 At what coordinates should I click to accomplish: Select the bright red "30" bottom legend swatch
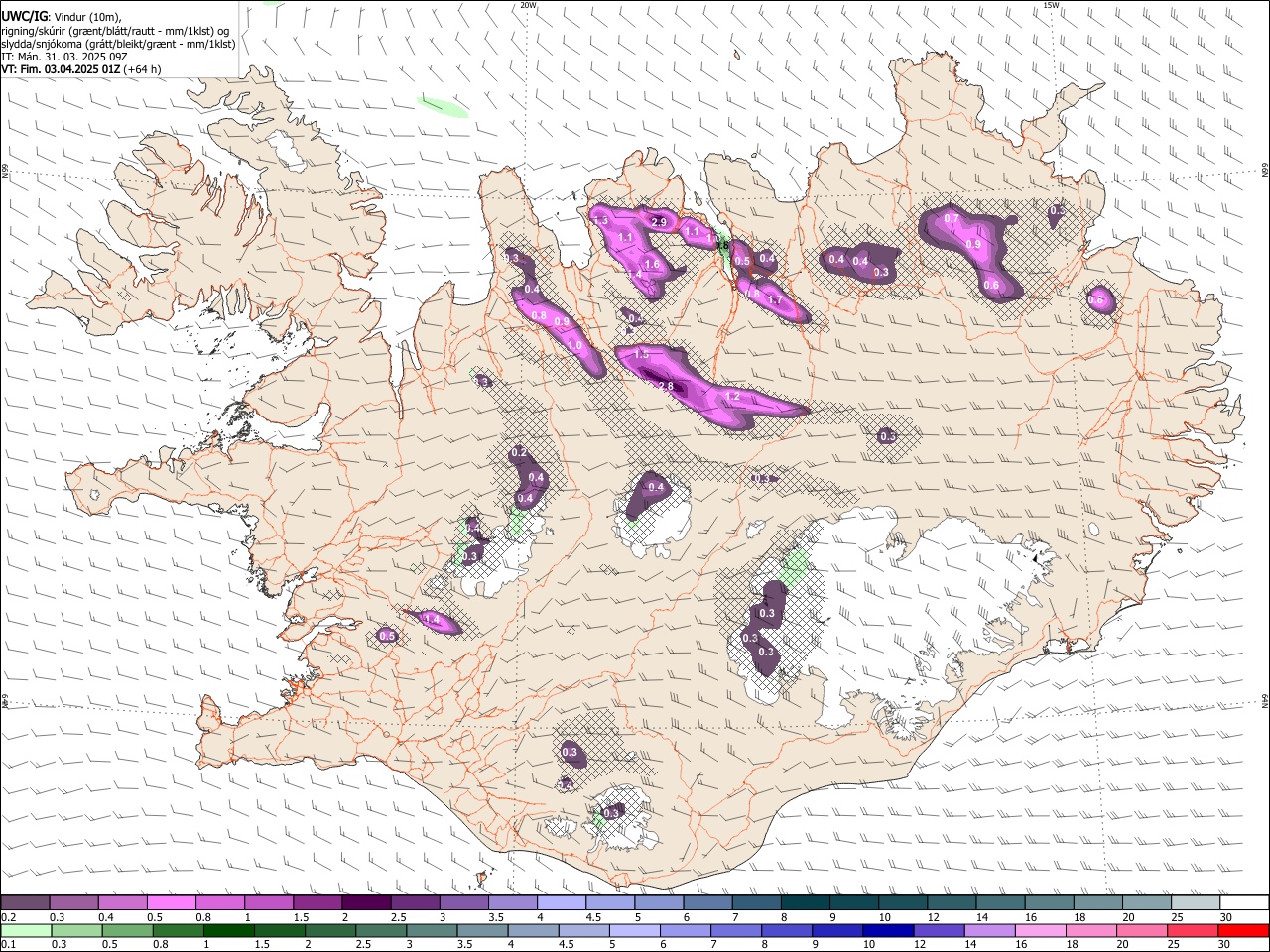tap(1244, 930)
